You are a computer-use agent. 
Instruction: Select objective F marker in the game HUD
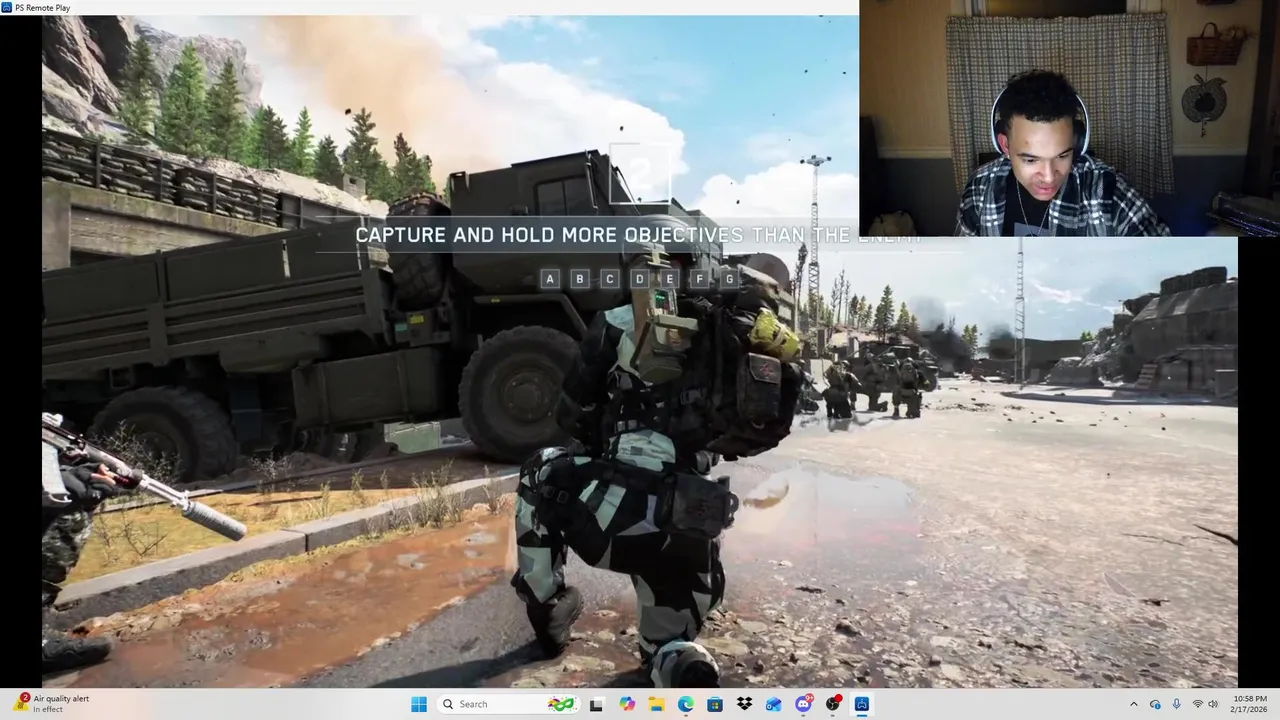pyautogui.click(x=700, y=279)
